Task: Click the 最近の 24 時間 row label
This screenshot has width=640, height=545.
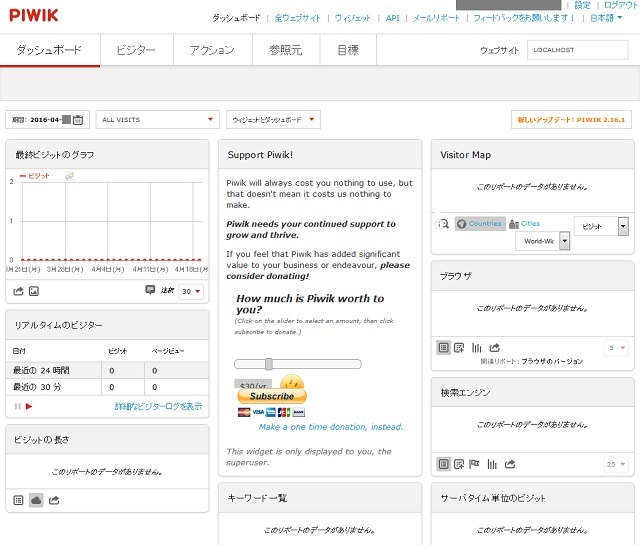Action: [41, 370]
